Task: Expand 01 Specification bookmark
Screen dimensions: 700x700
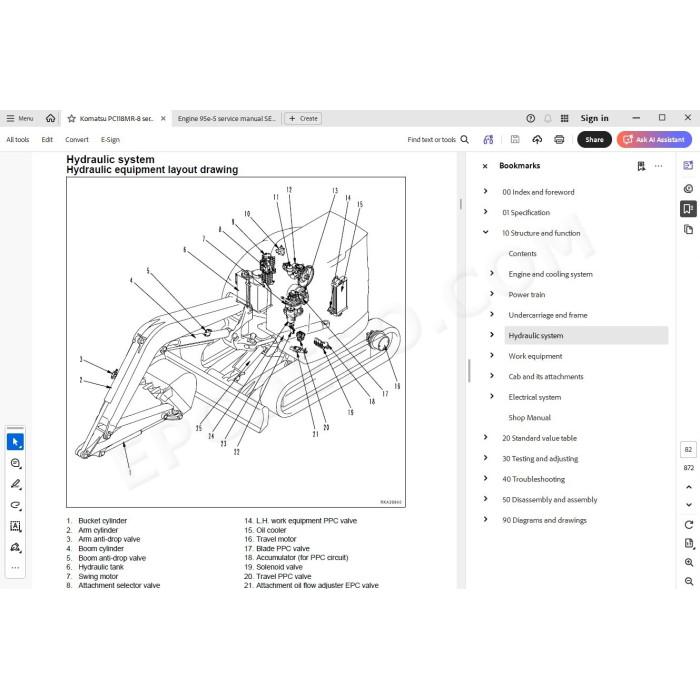Action: [x=486, y=212]
